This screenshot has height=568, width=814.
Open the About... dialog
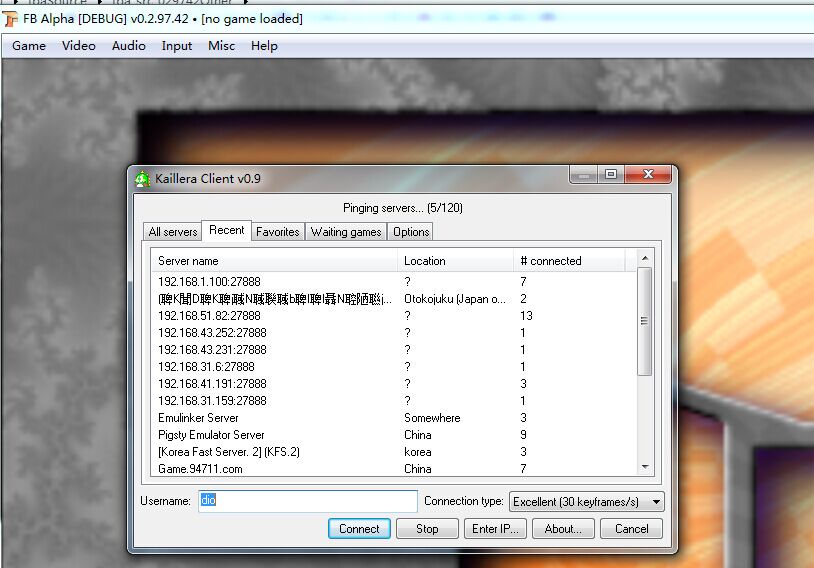click(x=563, y=529)
